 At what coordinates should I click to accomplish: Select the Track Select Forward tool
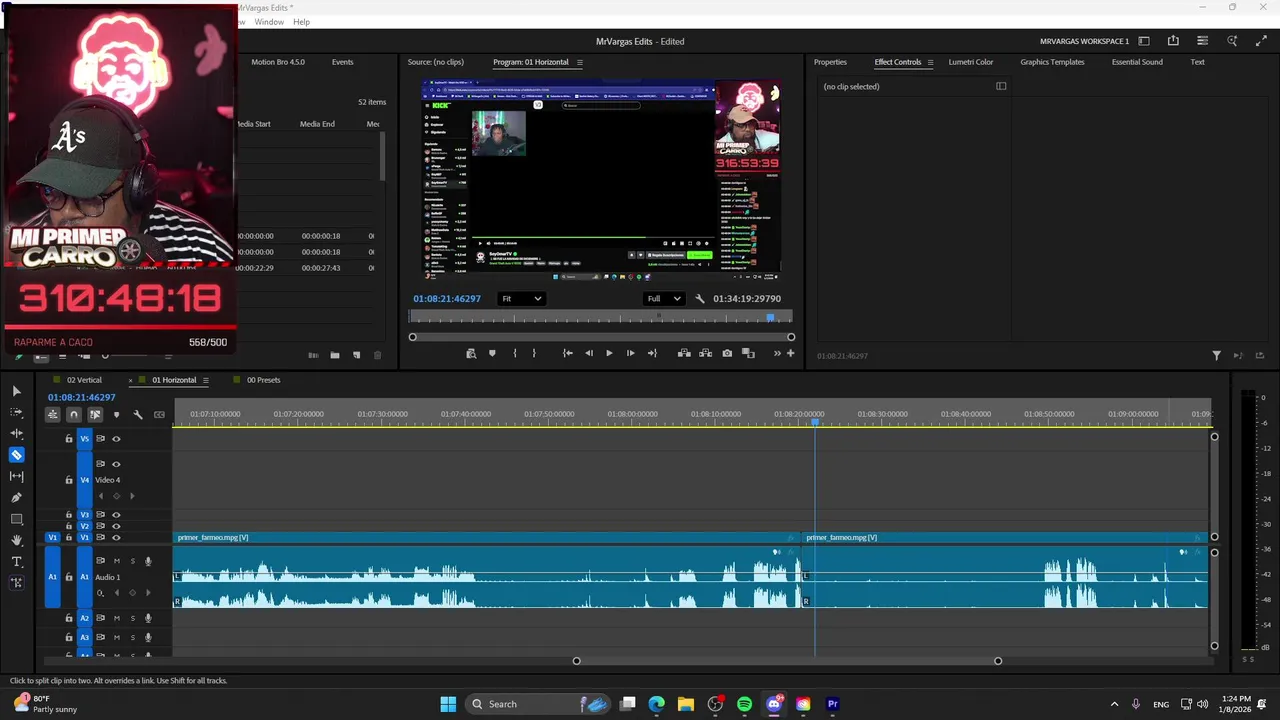[16, 412]
